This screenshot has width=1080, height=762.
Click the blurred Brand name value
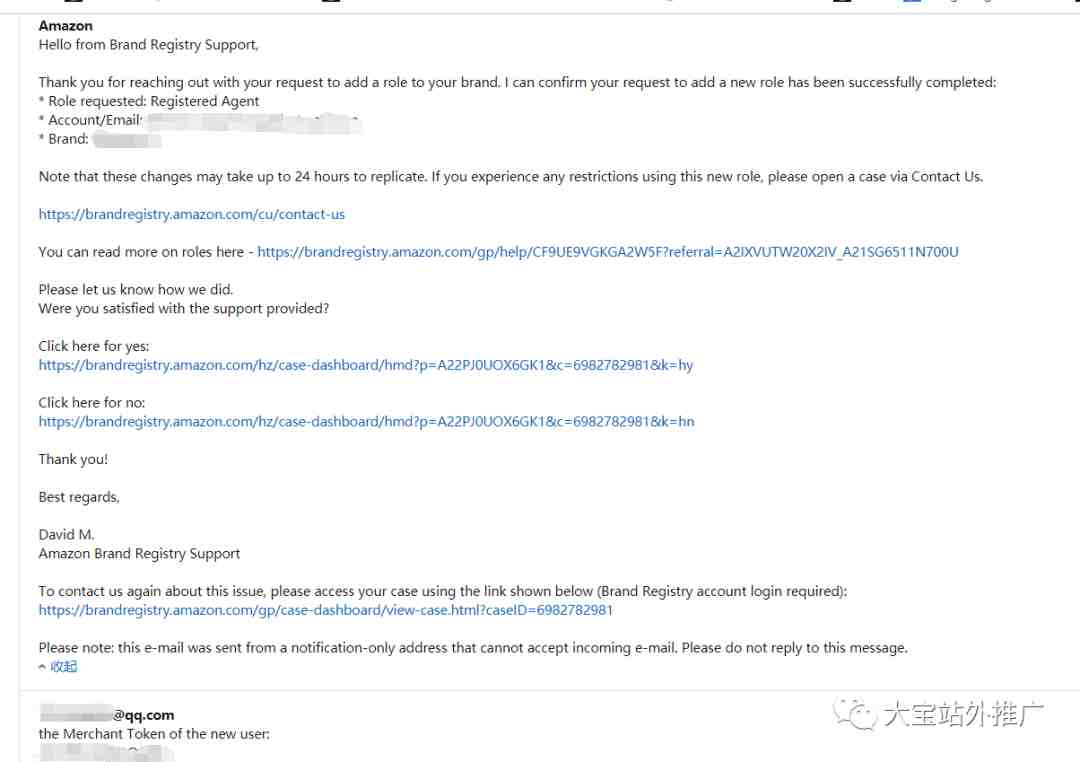pyautogui.click(x=127, y=140)
